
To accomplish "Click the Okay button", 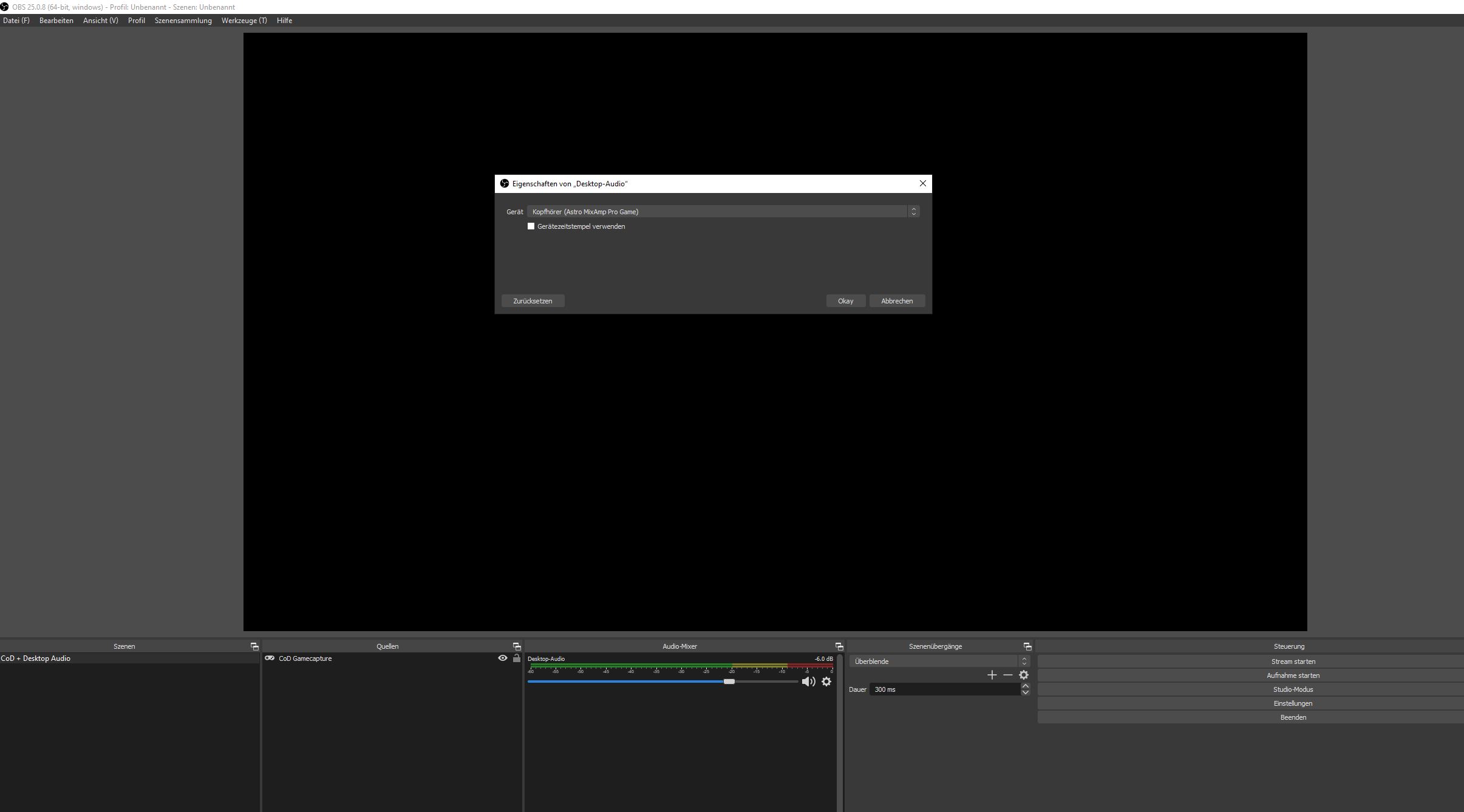I will pyautogui.click(x=845, y=301).
